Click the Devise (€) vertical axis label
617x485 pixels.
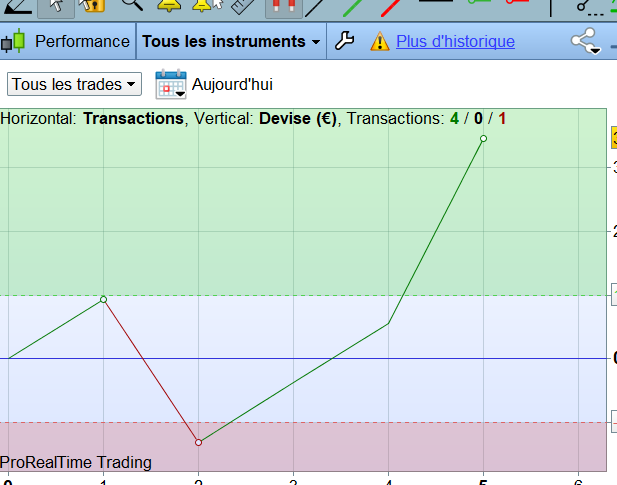coord(298,118)
